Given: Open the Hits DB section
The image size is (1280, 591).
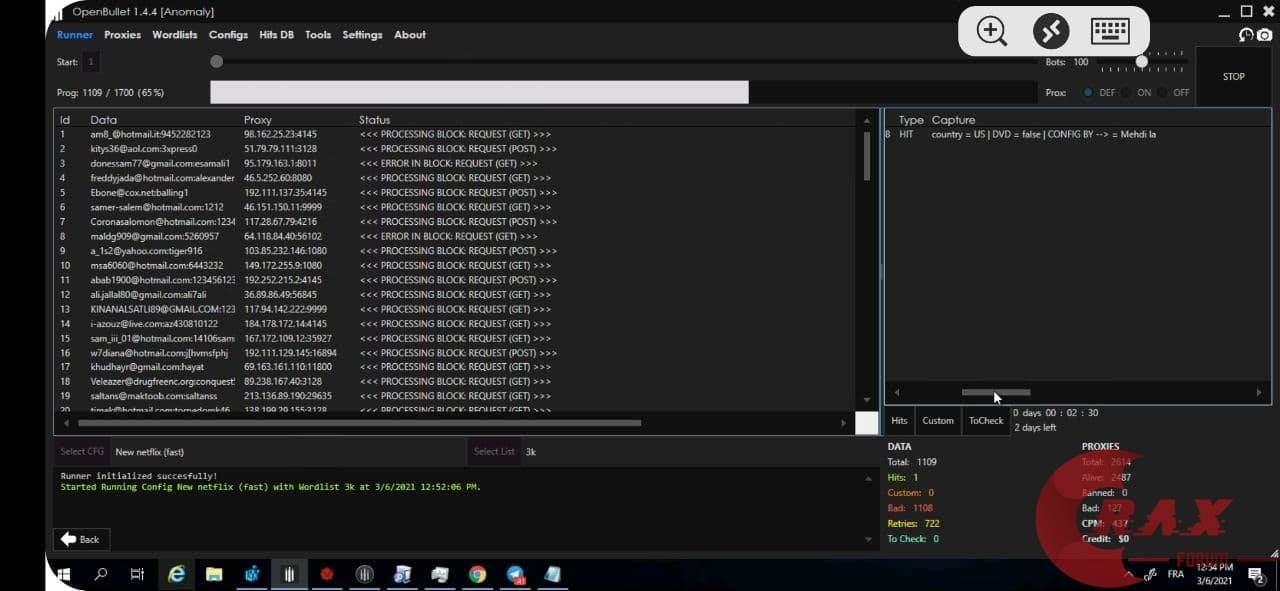Looking at the screenshot, I should point(276,34).
